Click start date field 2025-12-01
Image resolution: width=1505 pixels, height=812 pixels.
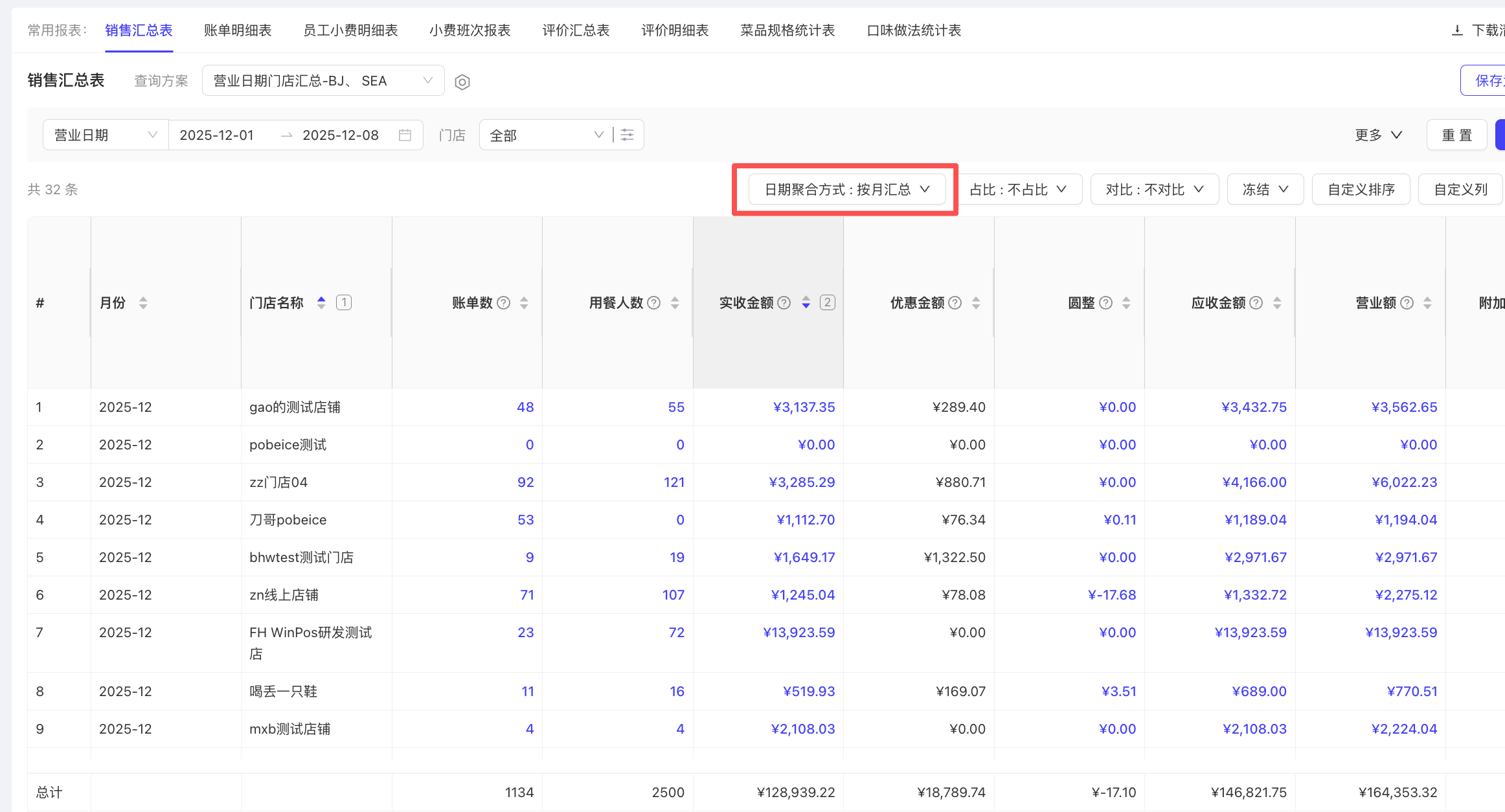pyautogui.click(x=216, y=135)
